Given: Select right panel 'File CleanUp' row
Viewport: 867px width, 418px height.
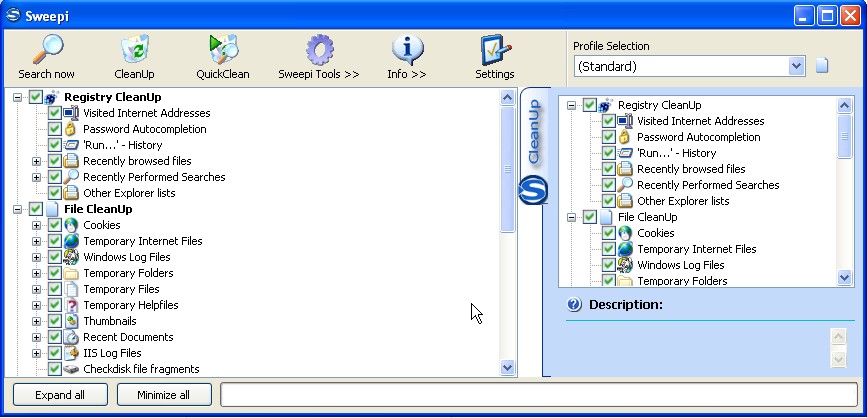Looking at the screenshot, I should click(x=647, y=217).
